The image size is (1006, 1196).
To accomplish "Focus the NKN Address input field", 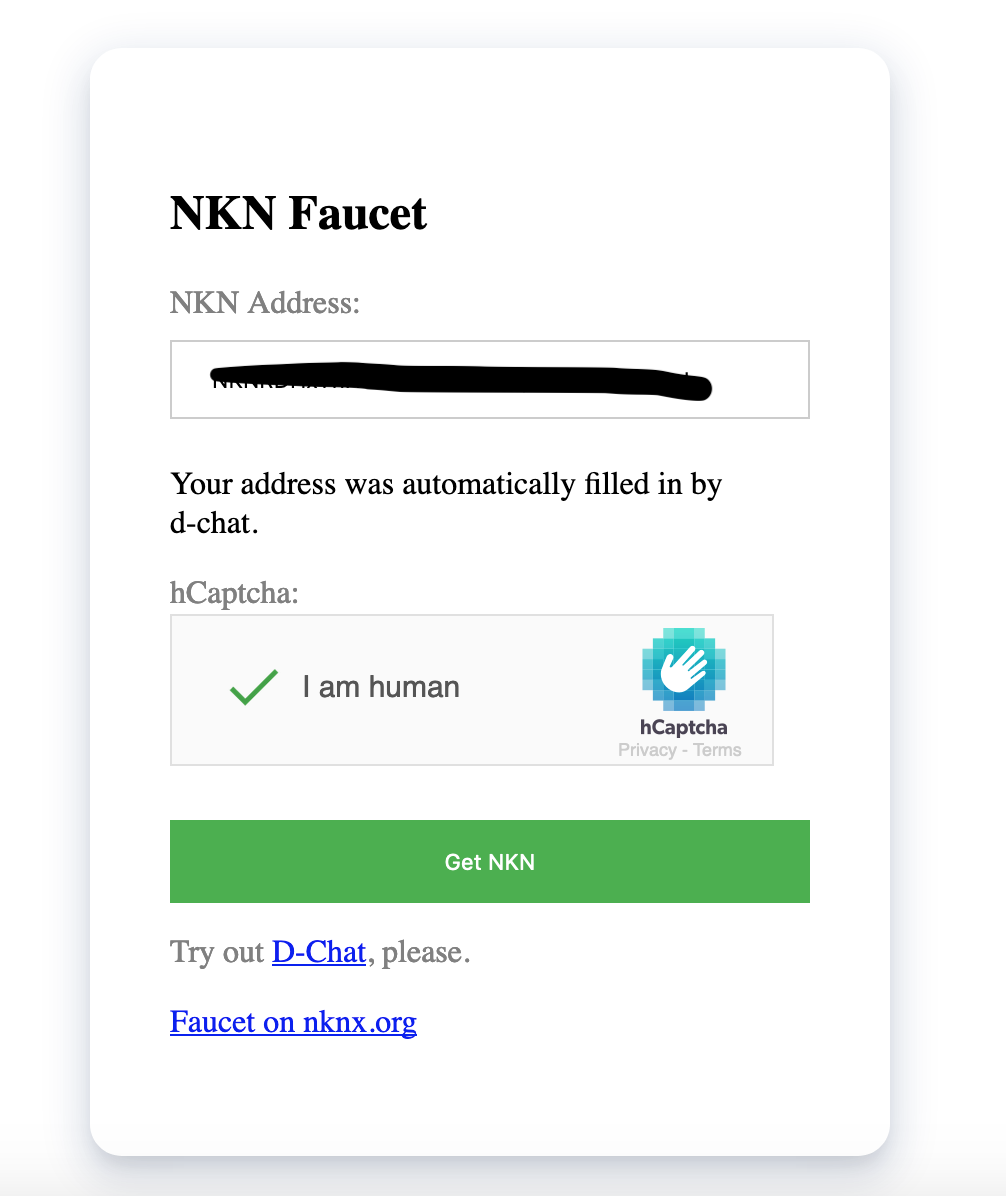I will point(490,379).
